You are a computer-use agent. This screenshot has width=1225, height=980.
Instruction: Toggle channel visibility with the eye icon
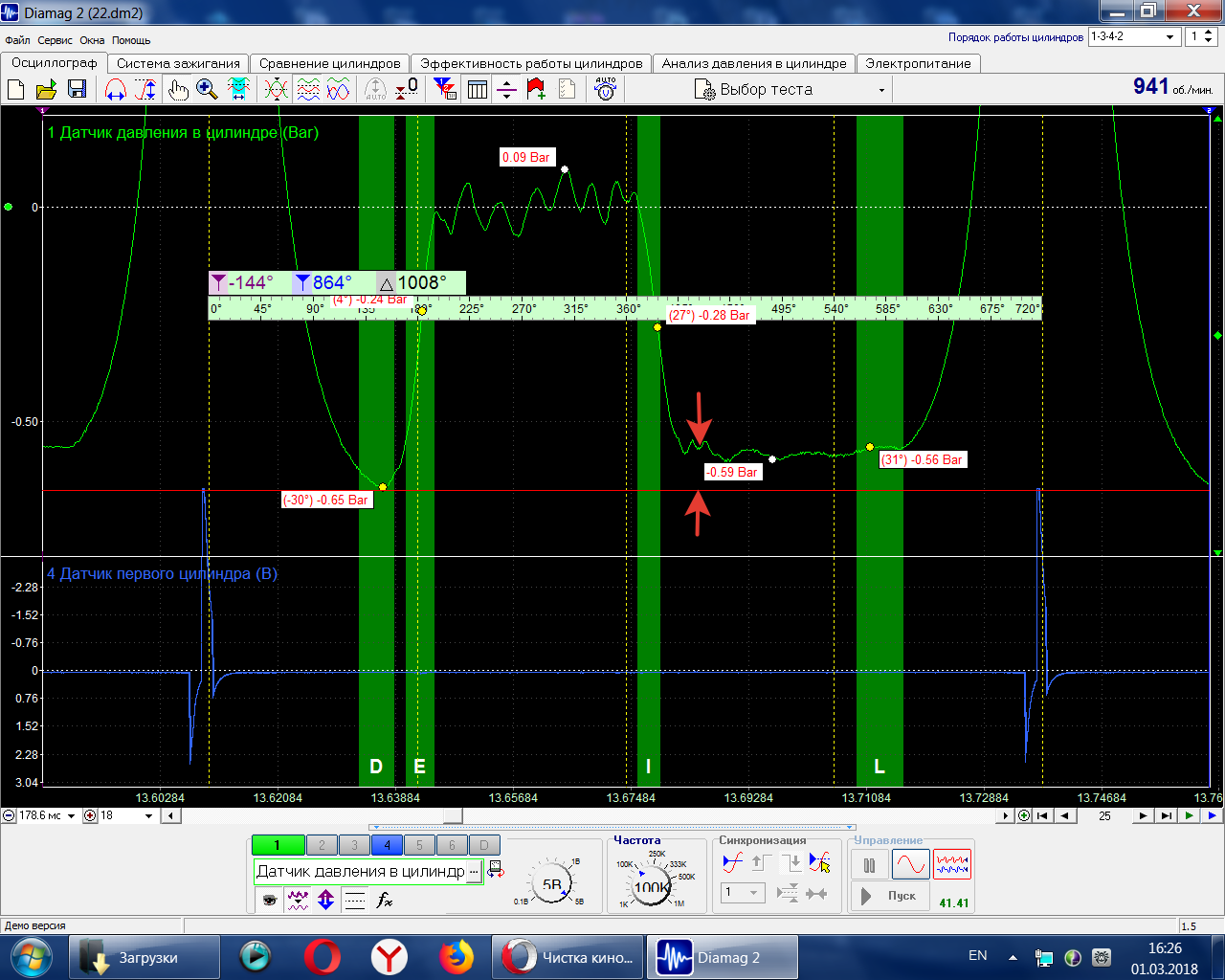coord(269,900)
